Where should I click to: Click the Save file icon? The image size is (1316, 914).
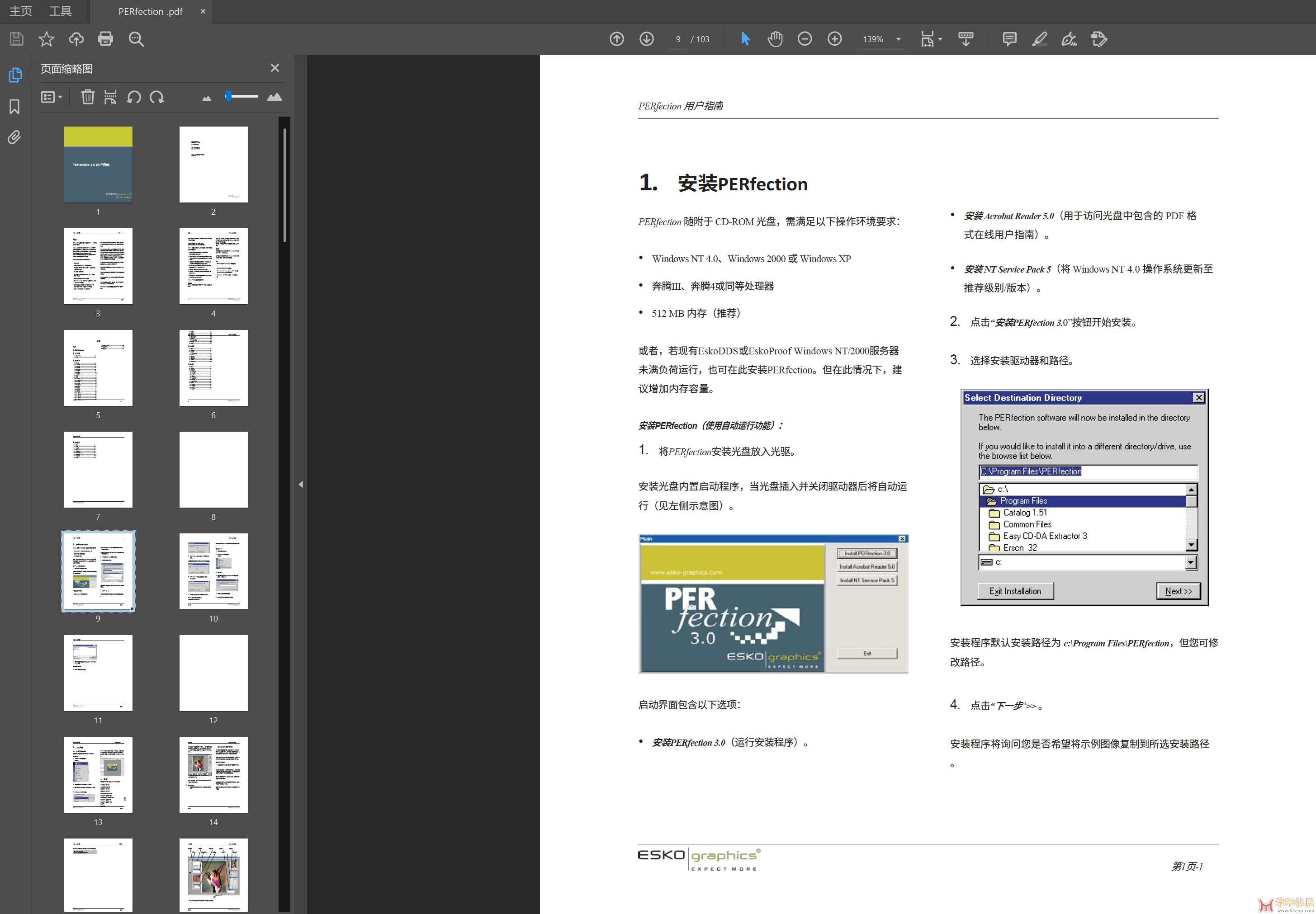click(17, 39)
